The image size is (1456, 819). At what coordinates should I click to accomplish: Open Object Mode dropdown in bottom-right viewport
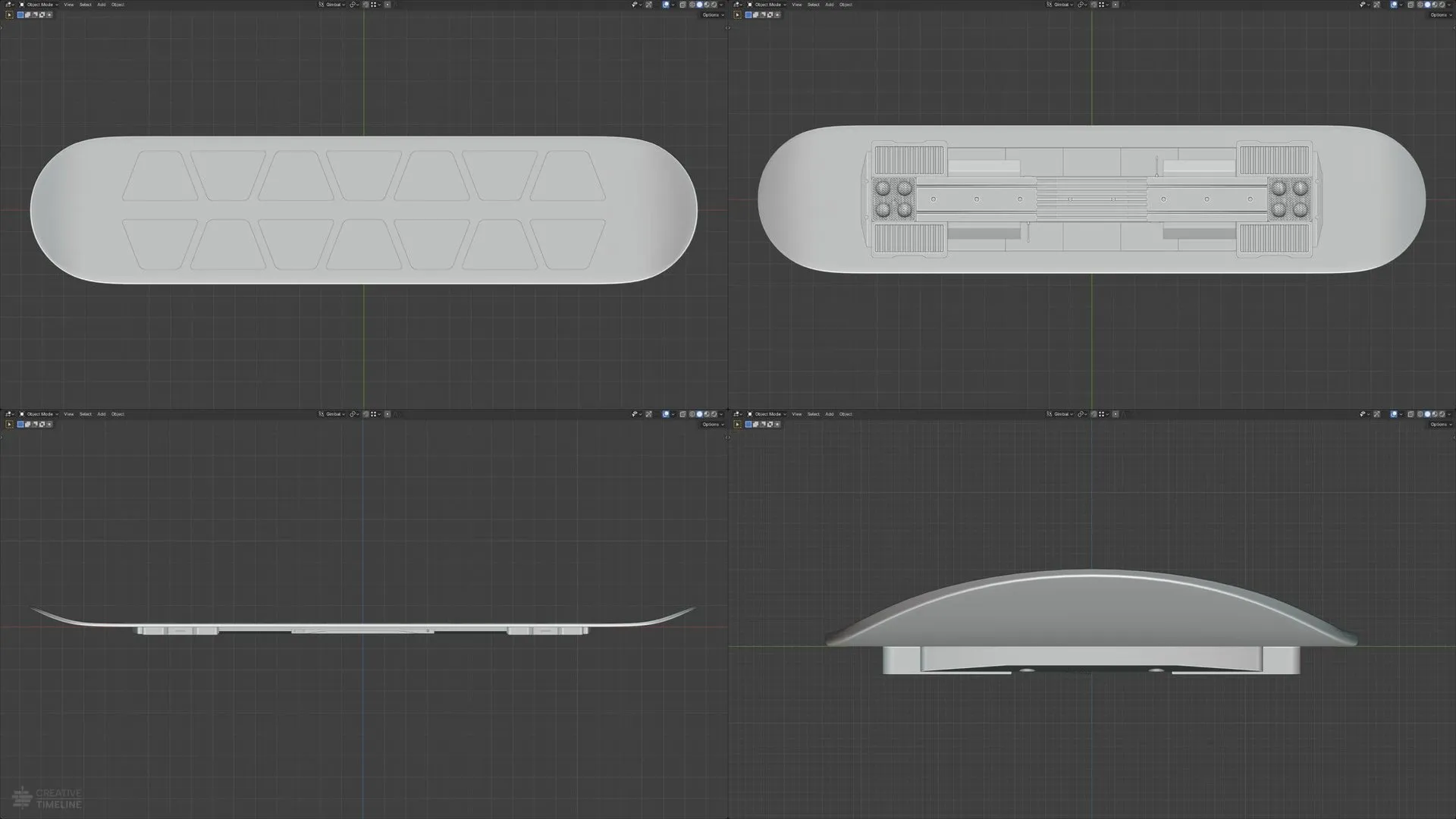tap(767, 414)
